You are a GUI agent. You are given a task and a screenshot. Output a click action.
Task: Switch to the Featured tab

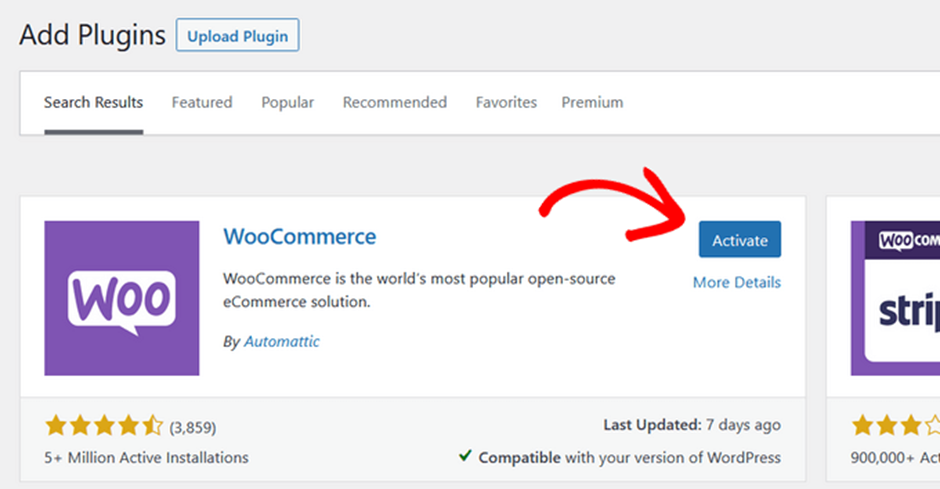(x=201, y=102)
